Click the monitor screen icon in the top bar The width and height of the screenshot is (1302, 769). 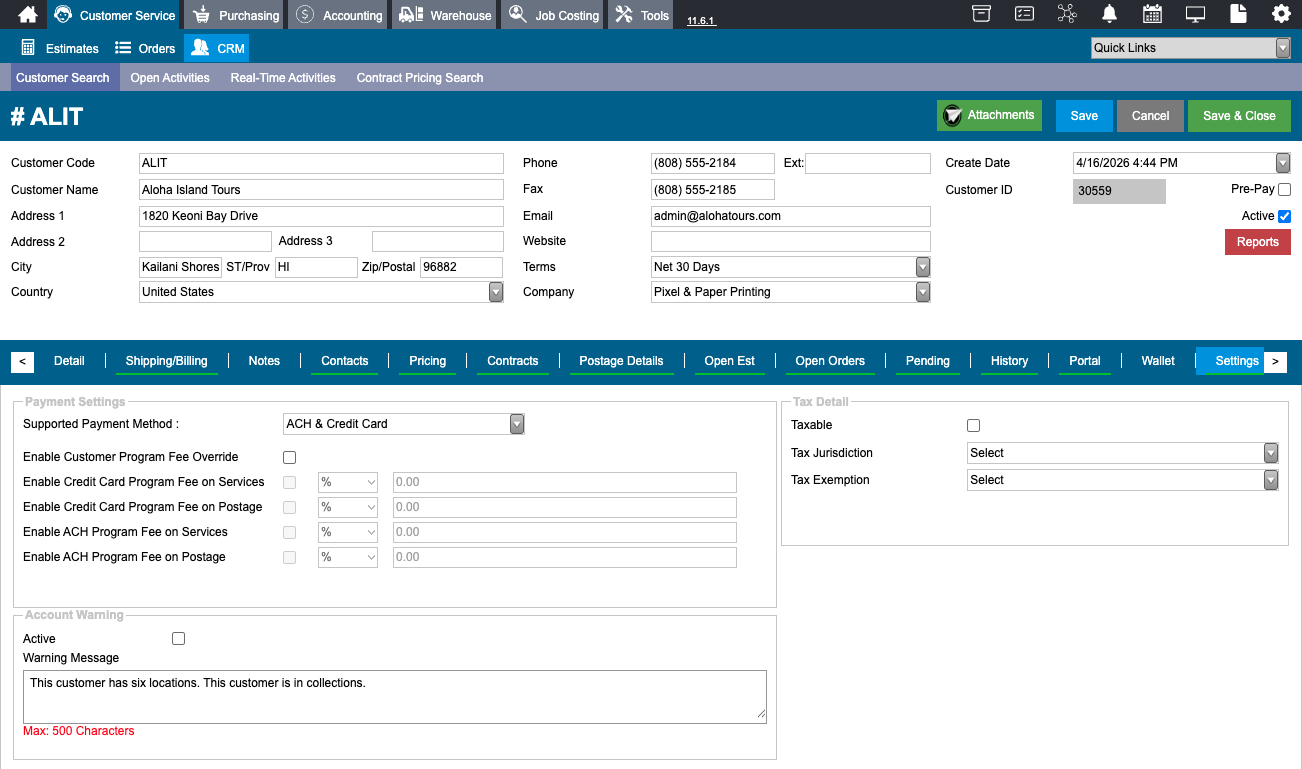point(1195,14)
